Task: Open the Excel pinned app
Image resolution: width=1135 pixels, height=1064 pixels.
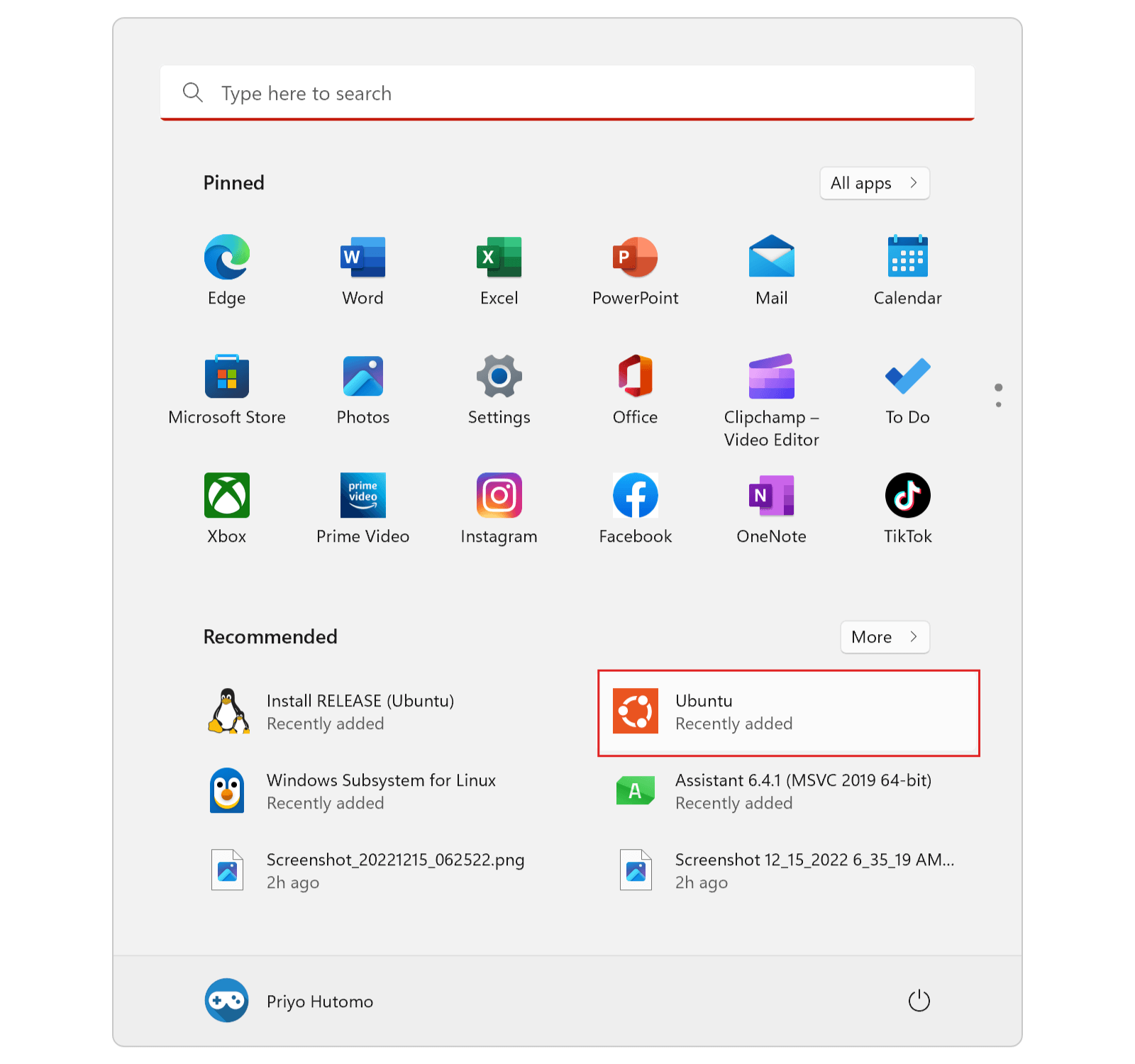Action: coord(499,270)
